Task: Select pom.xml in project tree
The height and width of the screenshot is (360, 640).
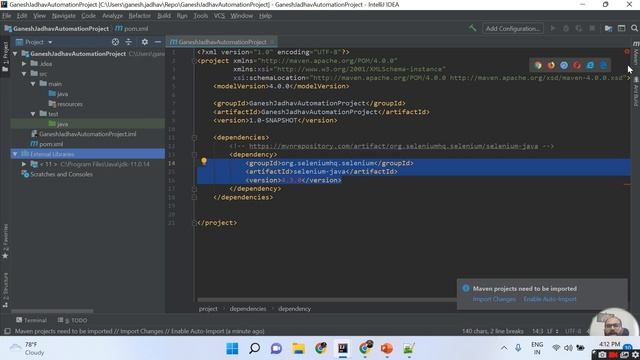Action: tap(47, 144)
